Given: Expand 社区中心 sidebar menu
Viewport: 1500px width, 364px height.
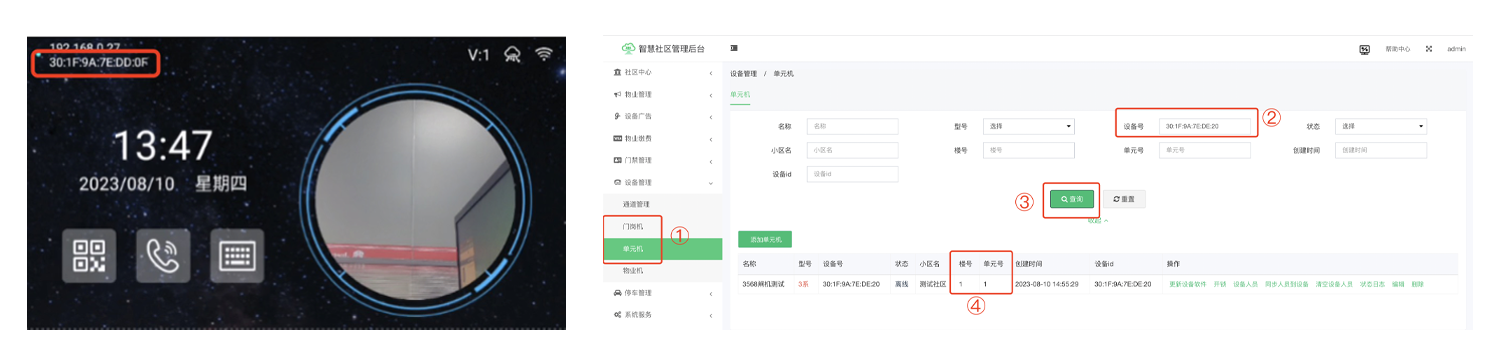Looking at the screenshot, I should (663, 72).
